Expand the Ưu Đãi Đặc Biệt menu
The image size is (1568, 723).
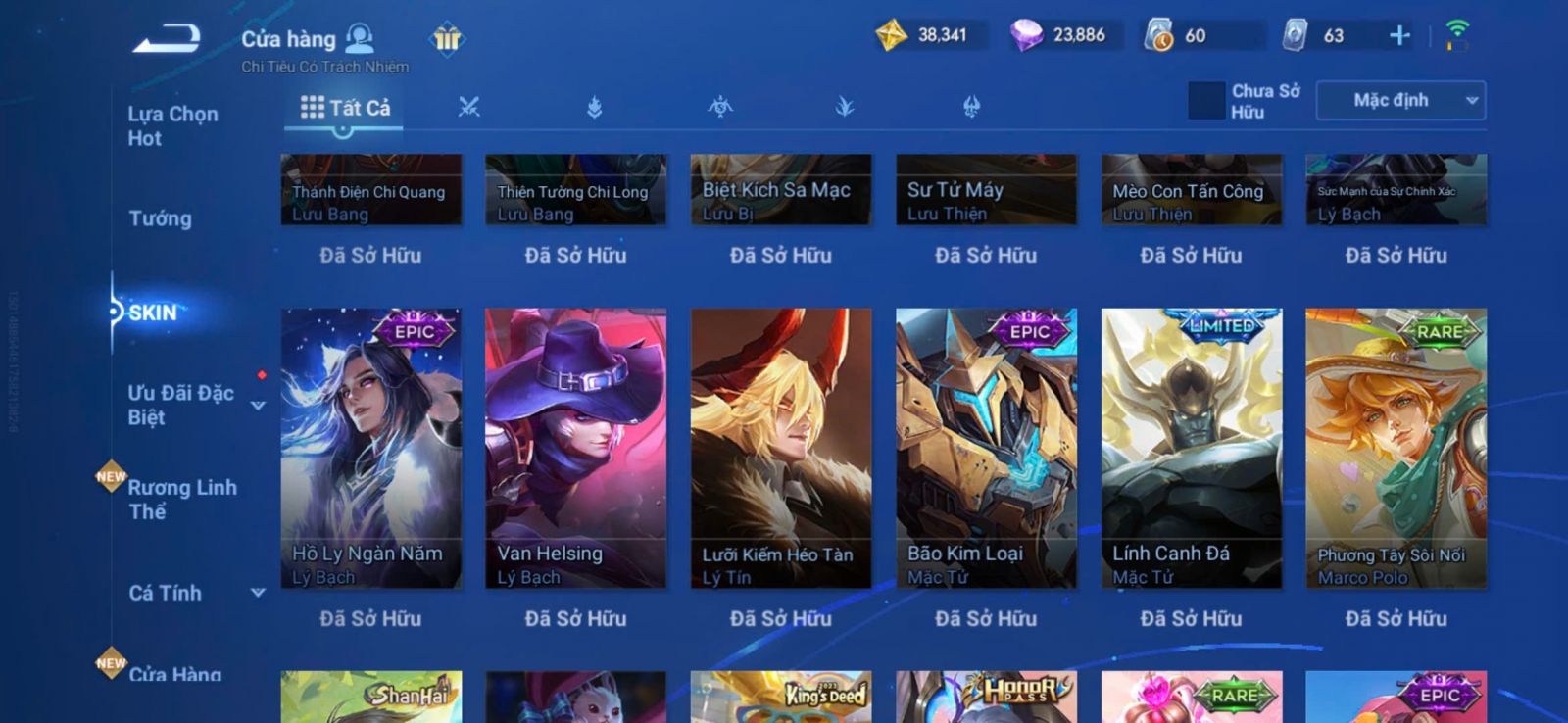(258, 405)
